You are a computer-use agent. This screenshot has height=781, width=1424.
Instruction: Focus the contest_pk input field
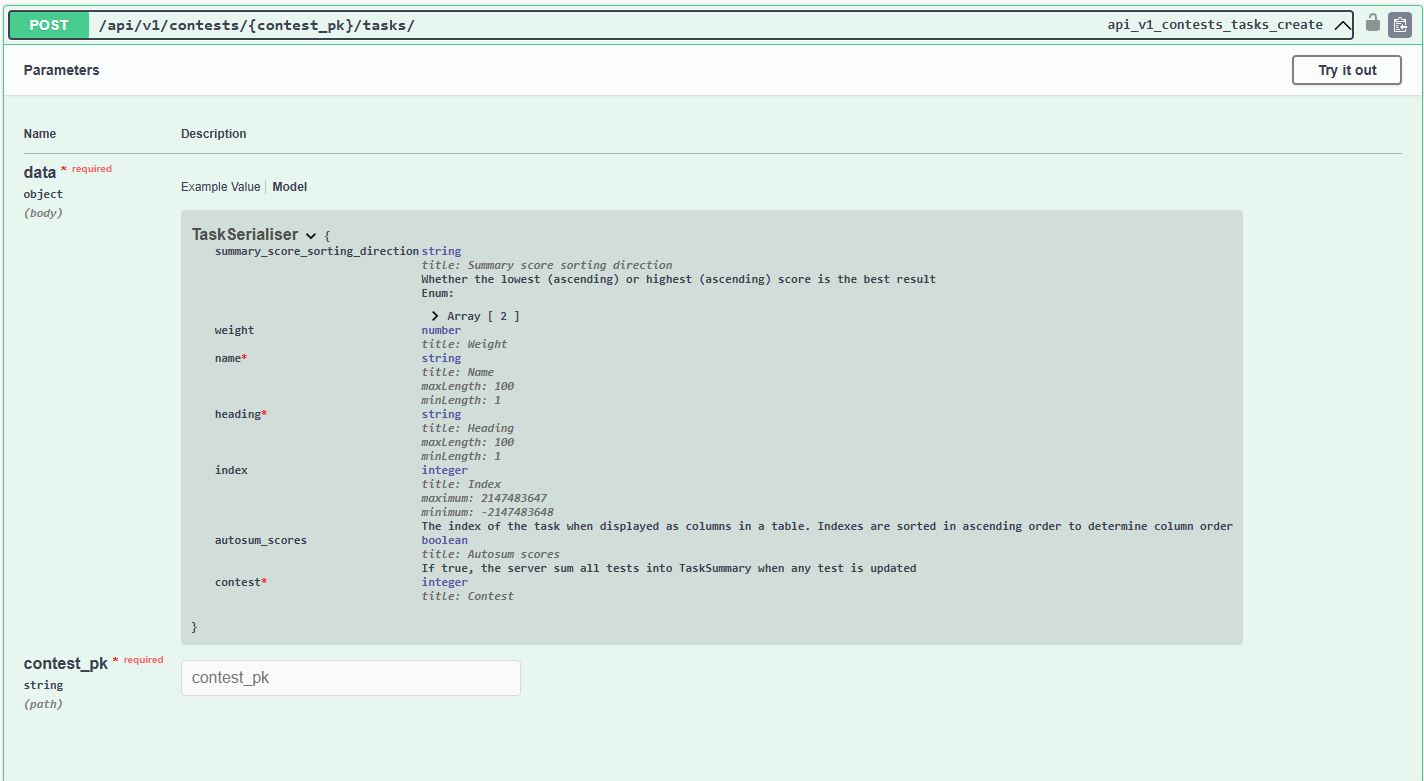click(x=351, y=678)
